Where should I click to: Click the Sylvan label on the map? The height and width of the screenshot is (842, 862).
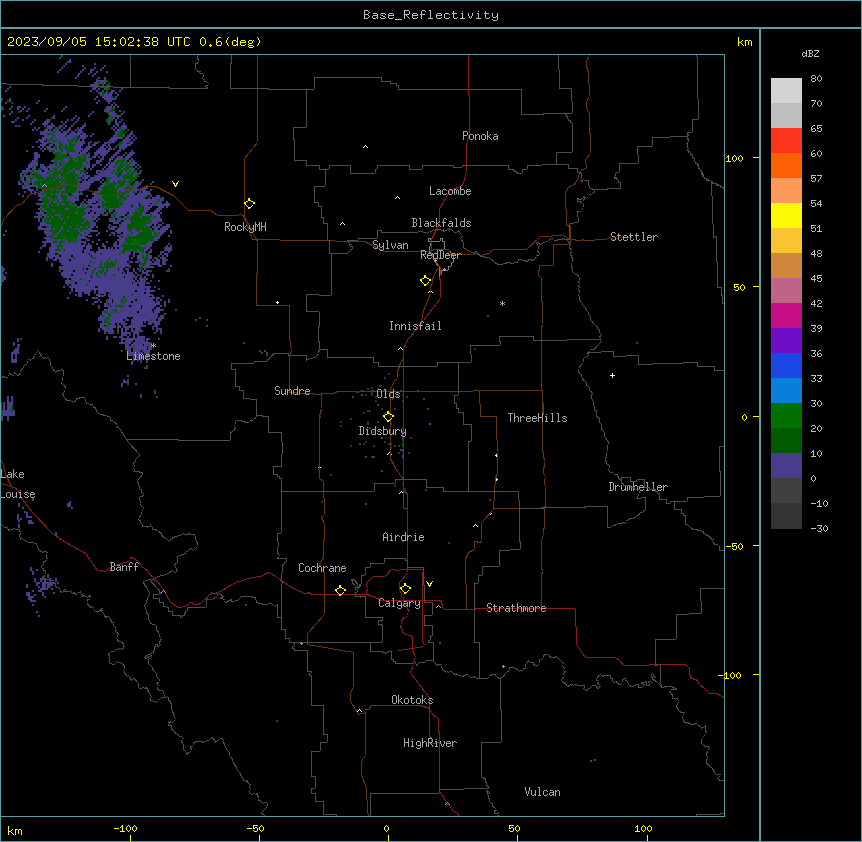pos(390,245)
